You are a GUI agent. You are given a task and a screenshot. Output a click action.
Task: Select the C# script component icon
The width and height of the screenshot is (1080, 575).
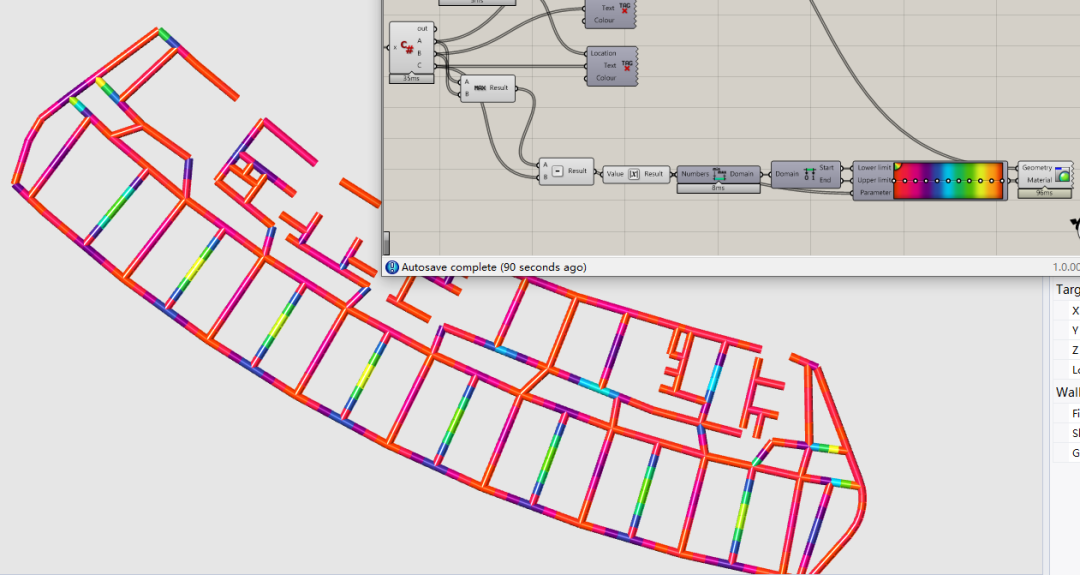[x=408, y=48]
